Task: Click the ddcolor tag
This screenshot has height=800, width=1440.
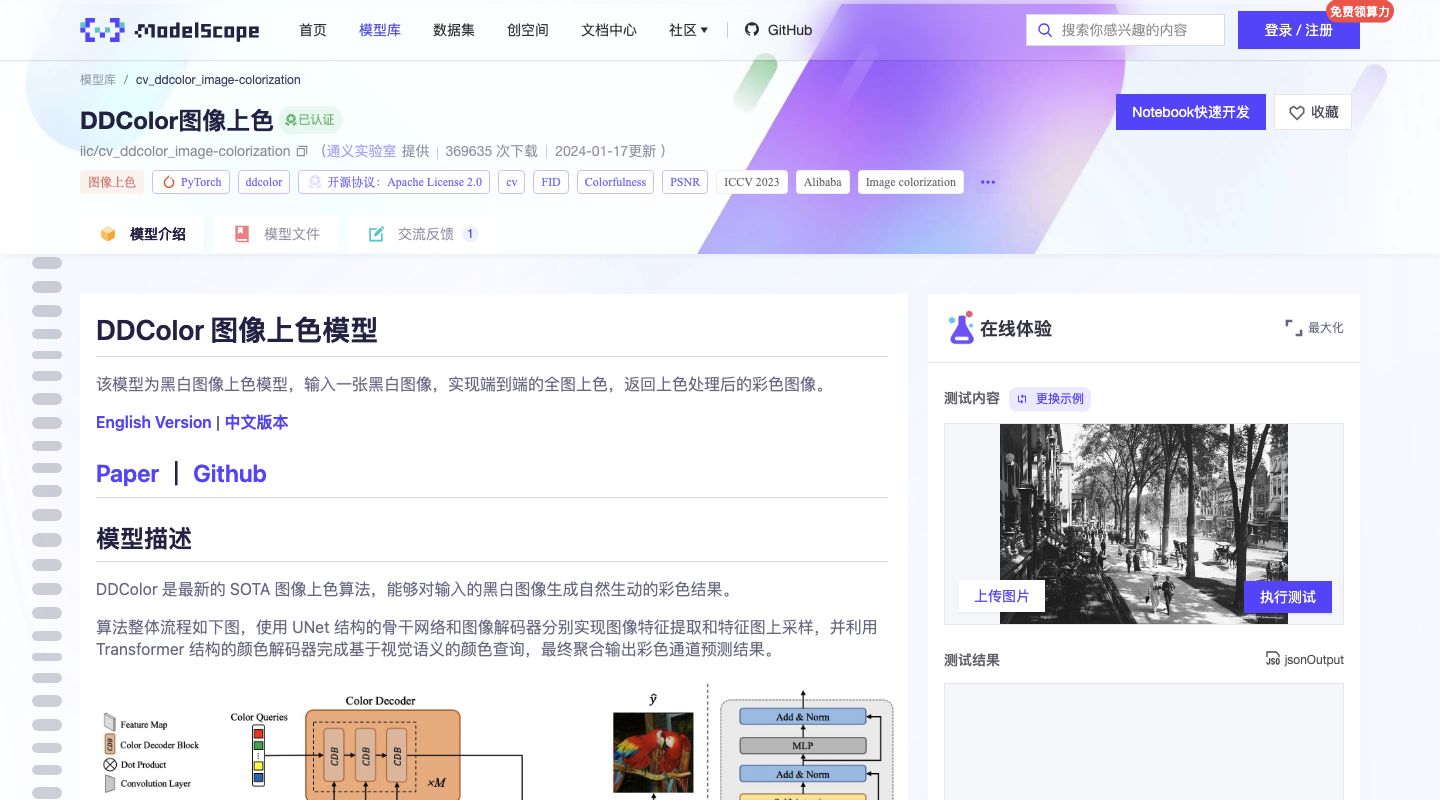Action: (x=264, y=182)
